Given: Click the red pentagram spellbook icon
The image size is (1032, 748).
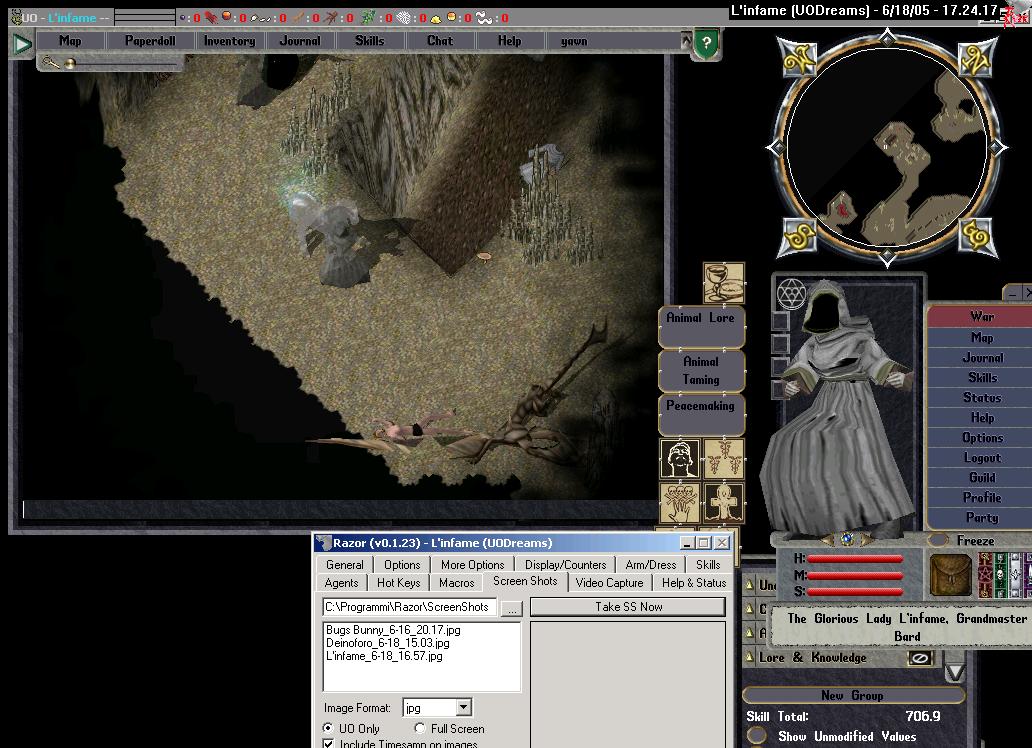Looking at the screenshot, I should [x=985, y=575].
